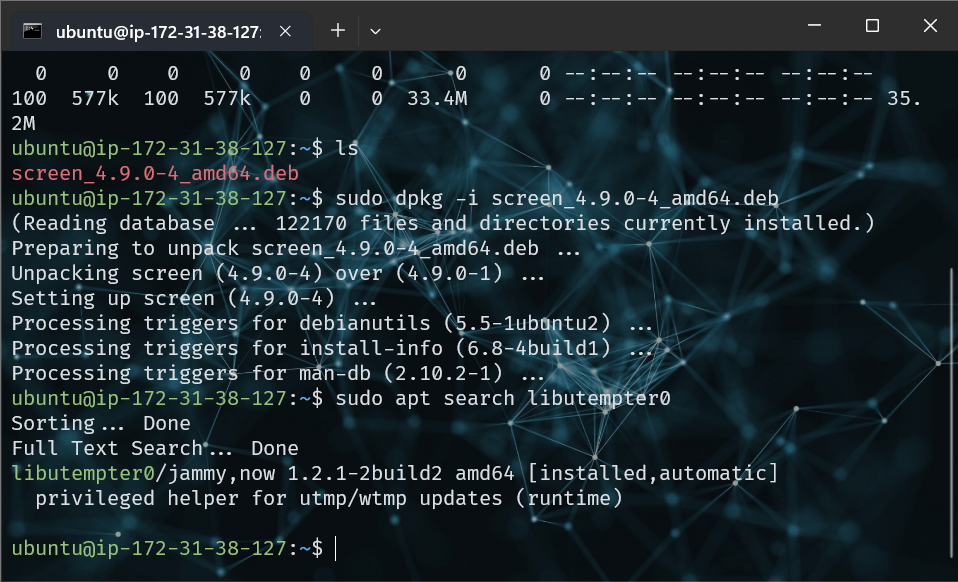
Task: Open a new tab with plus icon
Action: click(338, 31)
